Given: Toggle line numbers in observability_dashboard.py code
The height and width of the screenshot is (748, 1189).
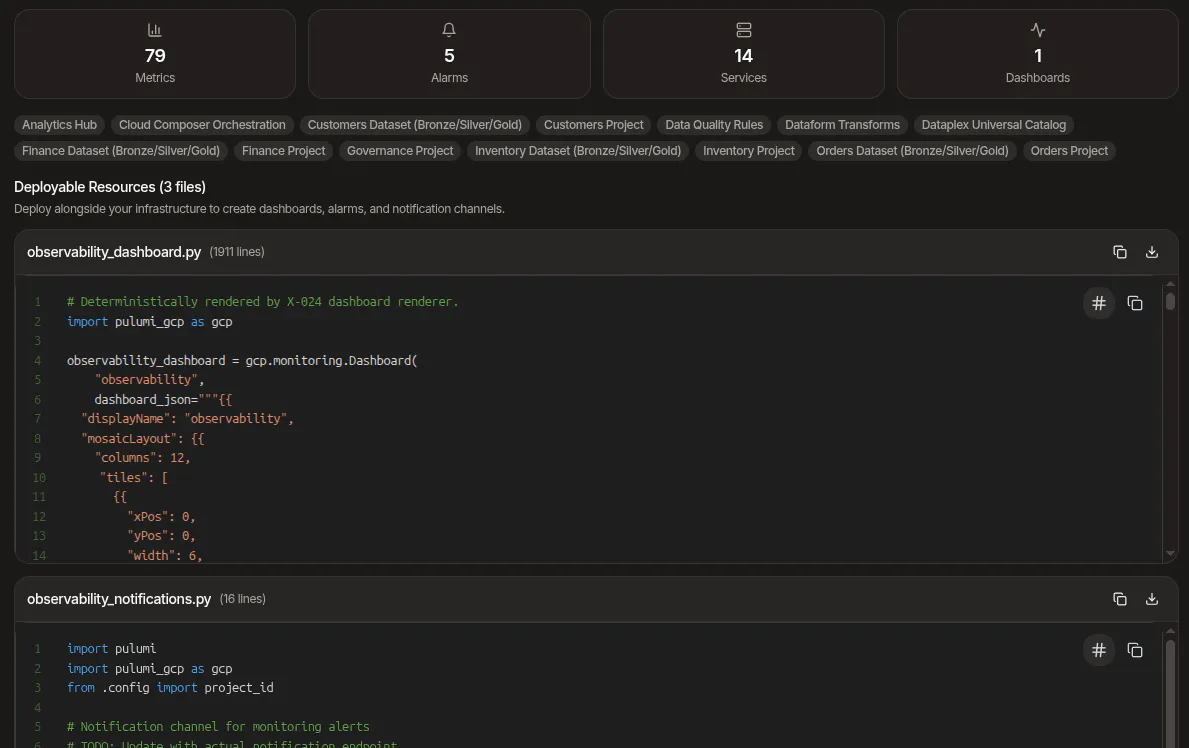Looking at the screenshot, I should click(x=1098, y=303).
